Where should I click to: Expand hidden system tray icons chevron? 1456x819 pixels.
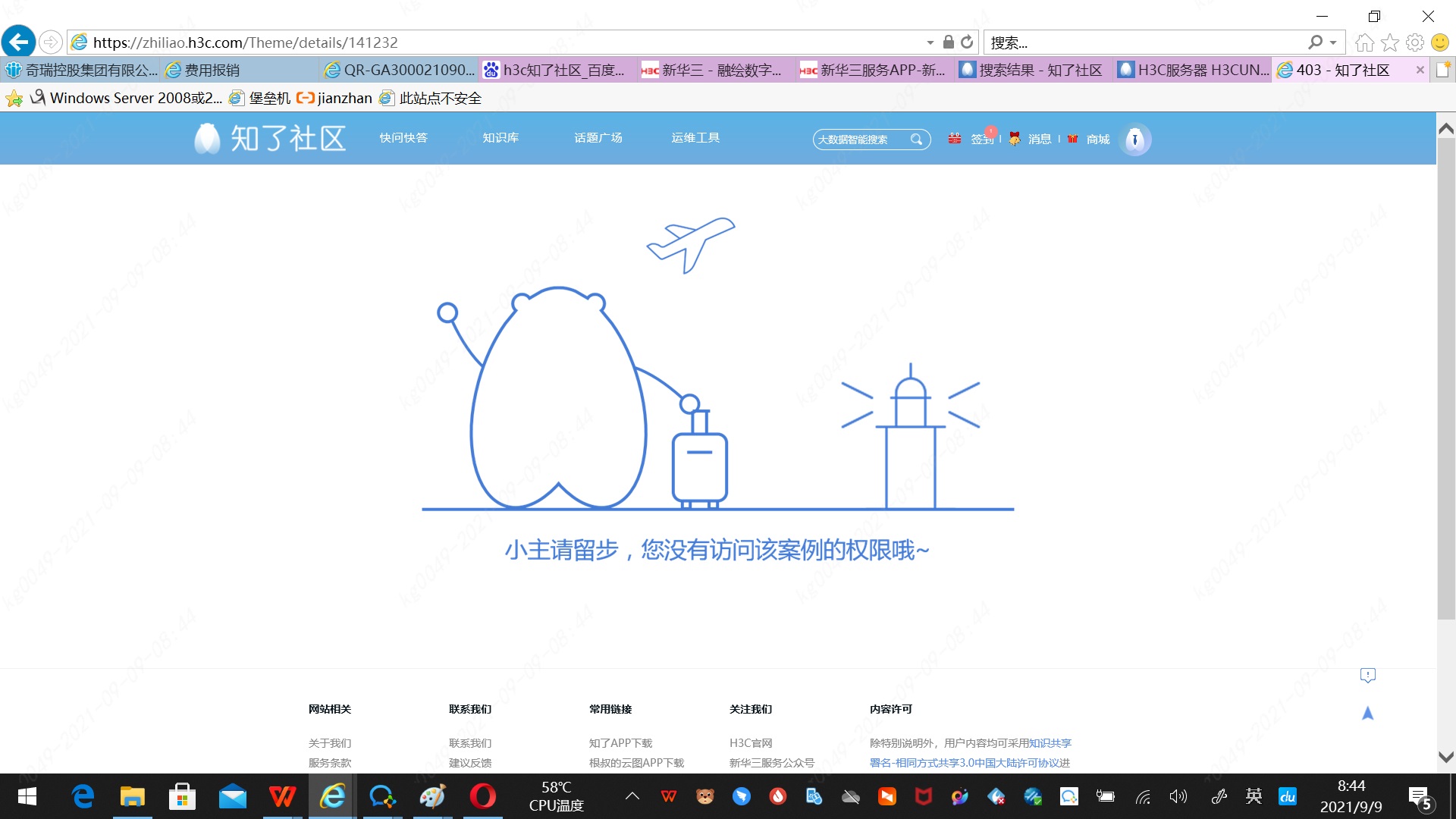click(632, 796)
